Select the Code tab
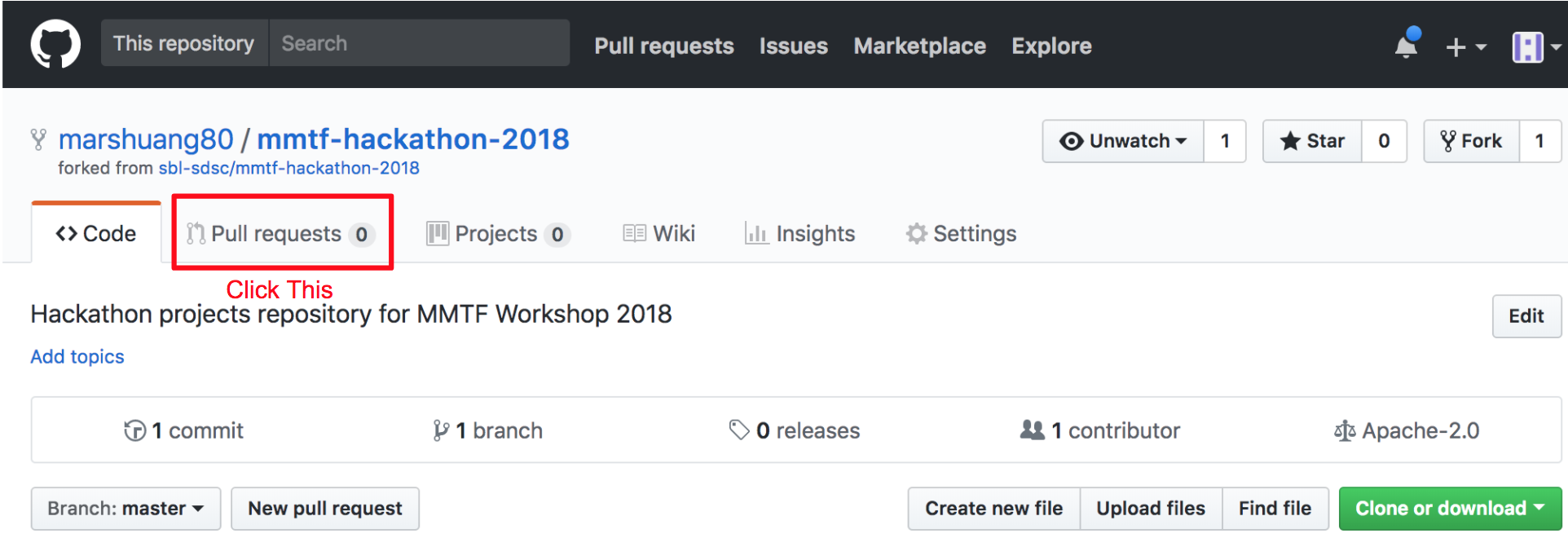Viewport: 1568px width, 538px height. point(96,233)
